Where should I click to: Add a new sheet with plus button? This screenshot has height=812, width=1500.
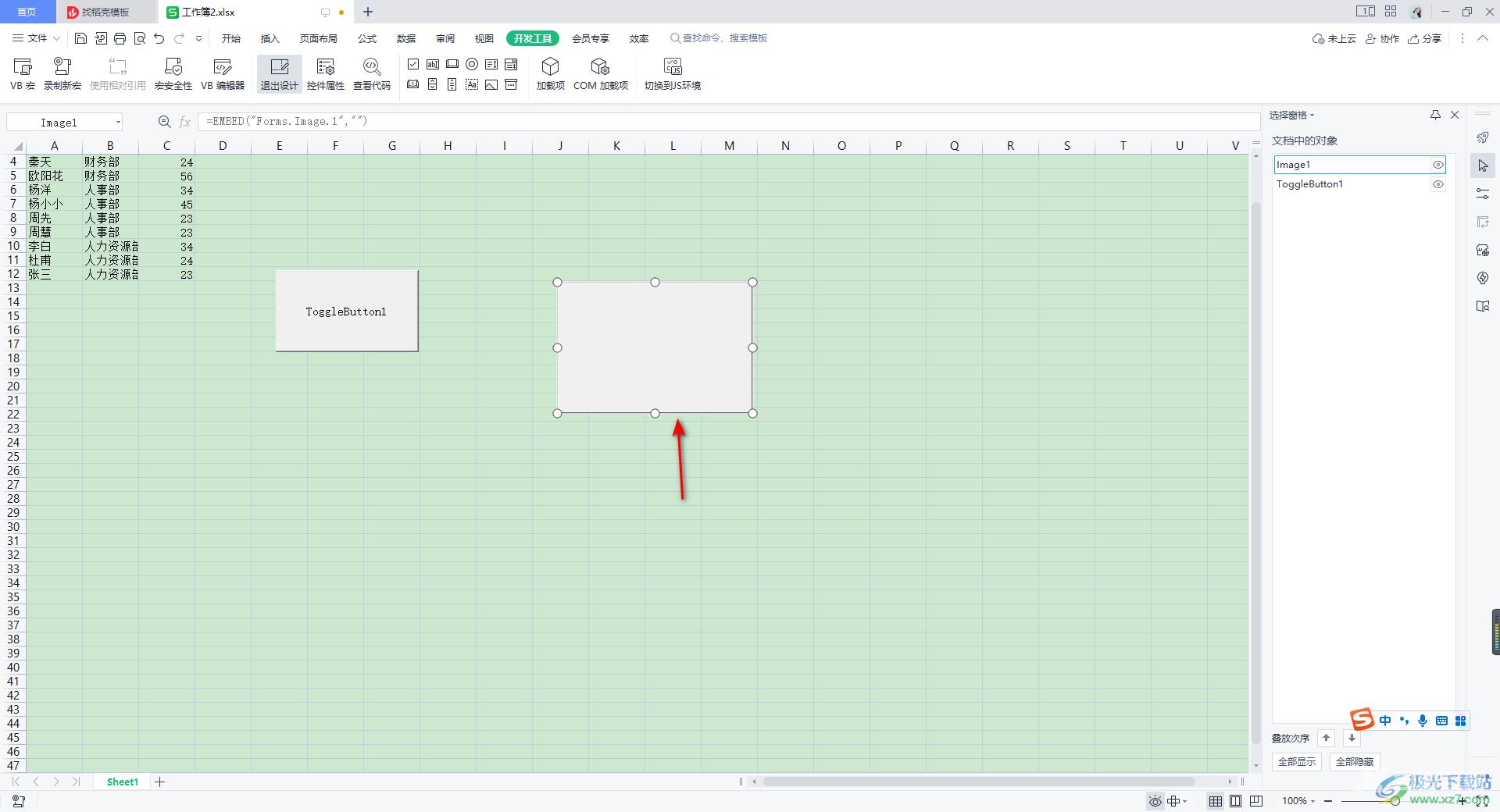point(160,782)
